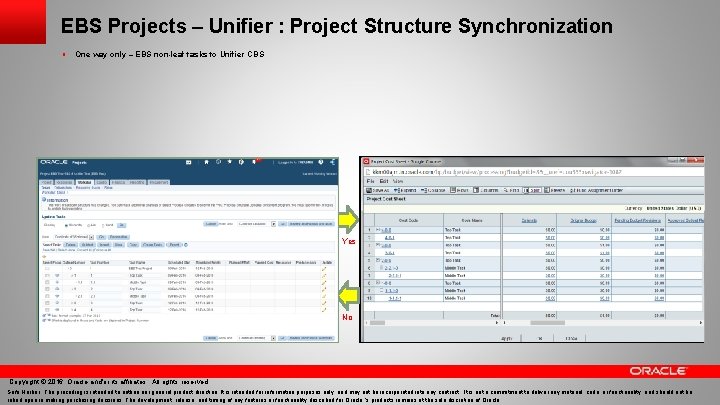The height and width of the screenshot is (405, 720).
Task: Collapse cost sheet row 5 tree node
Action: tap(377, 260)
